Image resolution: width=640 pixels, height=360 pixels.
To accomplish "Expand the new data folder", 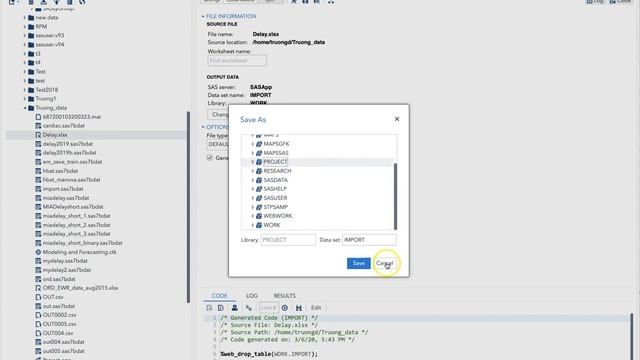I will (25, 18).
